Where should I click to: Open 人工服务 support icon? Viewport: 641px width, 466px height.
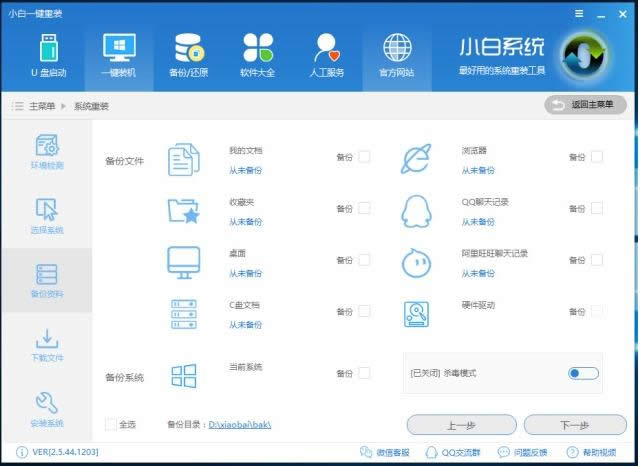(326, 47)
